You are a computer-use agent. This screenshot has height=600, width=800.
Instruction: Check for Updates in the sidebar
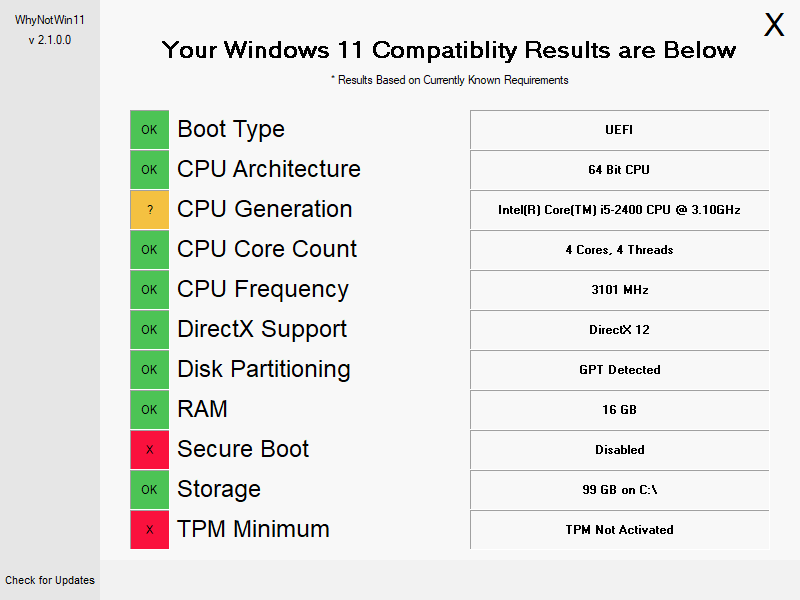50,580
